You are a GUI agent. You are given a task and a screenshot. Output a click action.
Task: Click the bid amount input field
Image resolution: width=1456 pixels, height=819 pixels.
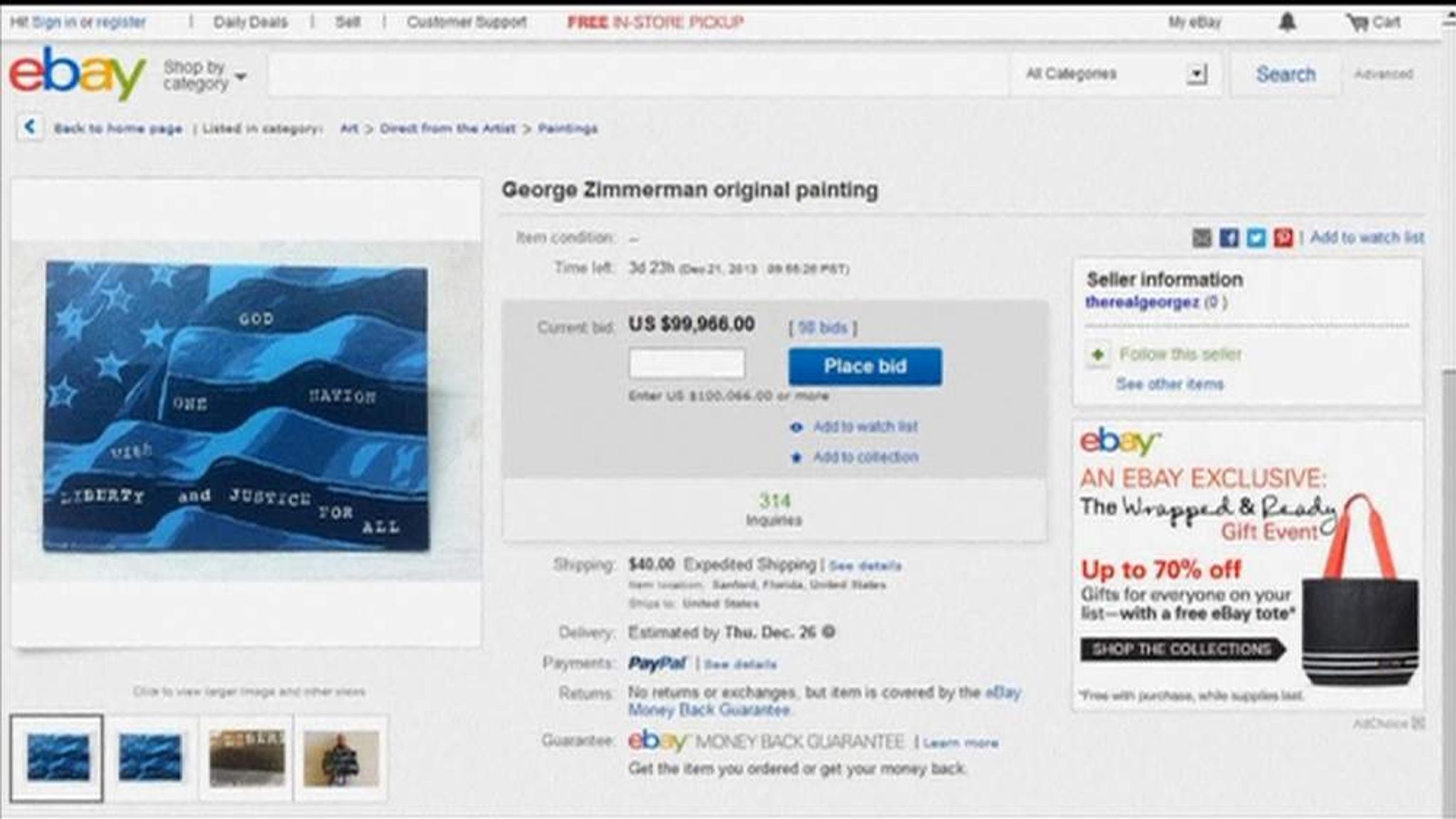[x=687, y=364]
